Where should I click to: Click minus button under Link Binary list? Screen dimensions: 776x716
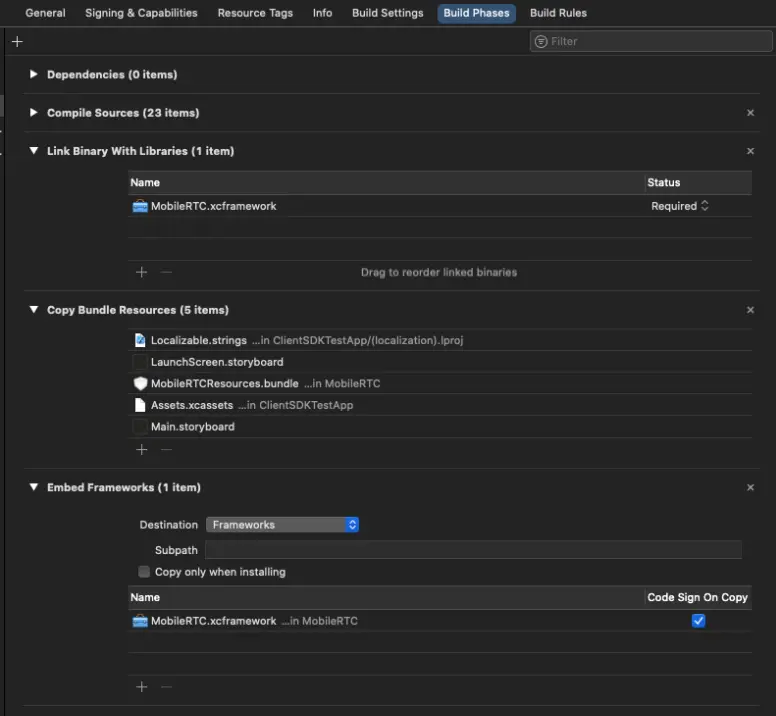[166, 272]
